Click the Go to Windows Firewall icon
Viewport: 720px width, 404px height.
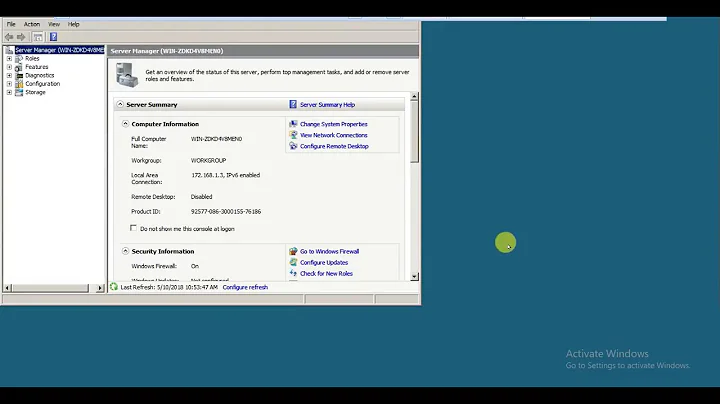pos(293,251)
